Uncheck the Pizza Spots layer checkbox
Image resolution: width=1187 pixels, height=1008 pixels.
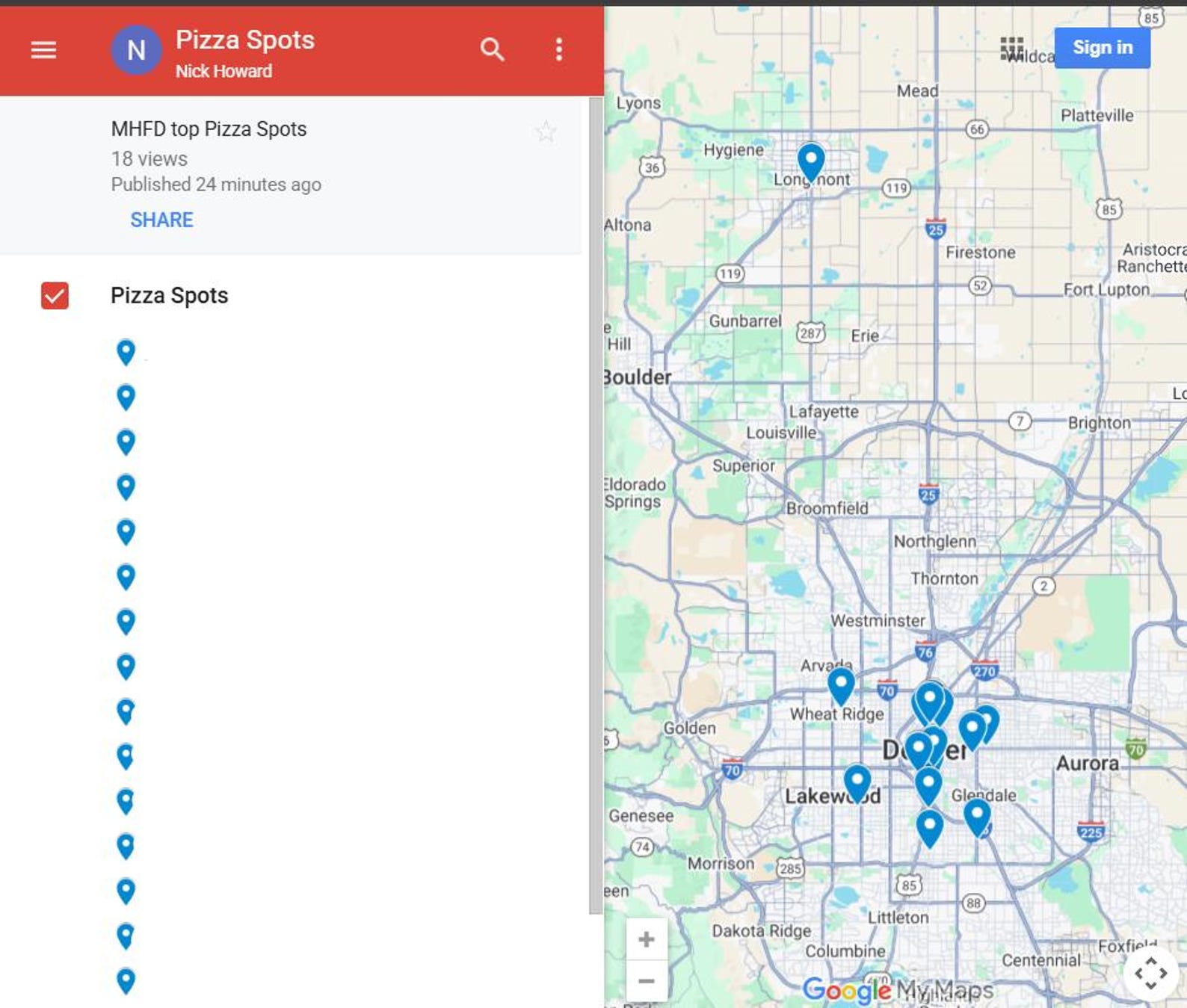point(55,295)
